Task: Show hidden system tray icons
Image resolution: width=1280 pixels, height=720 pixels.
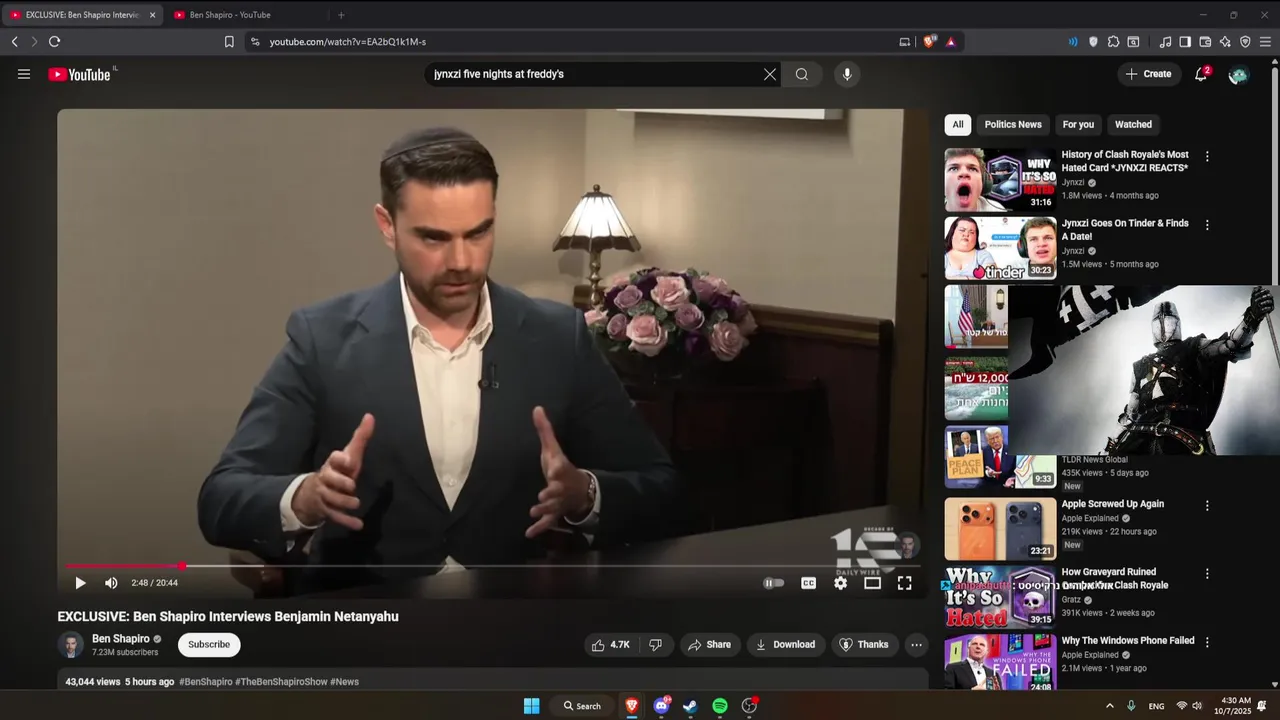Action: 1109,706
